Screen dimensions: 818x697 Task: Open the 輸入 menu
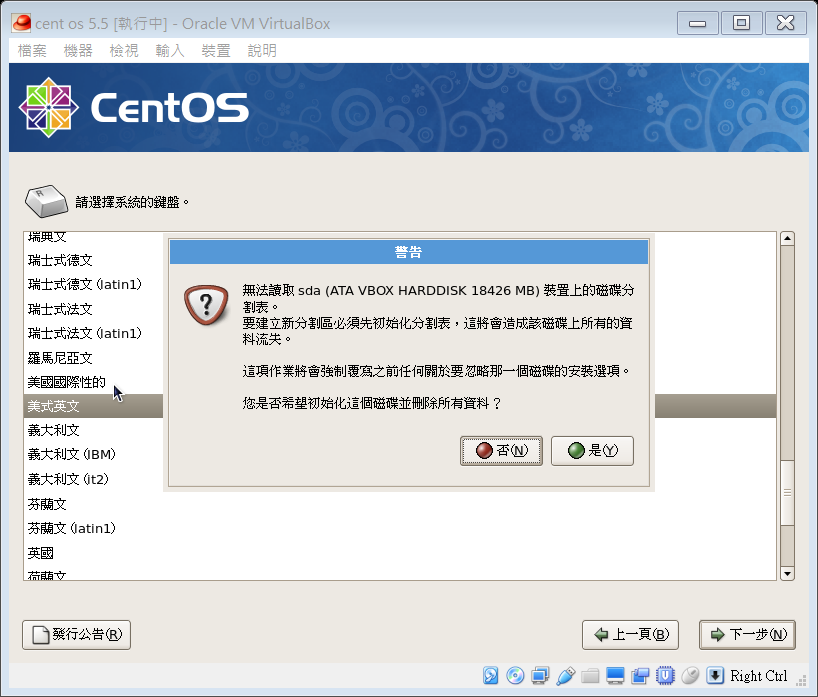[x=170, y=51]
